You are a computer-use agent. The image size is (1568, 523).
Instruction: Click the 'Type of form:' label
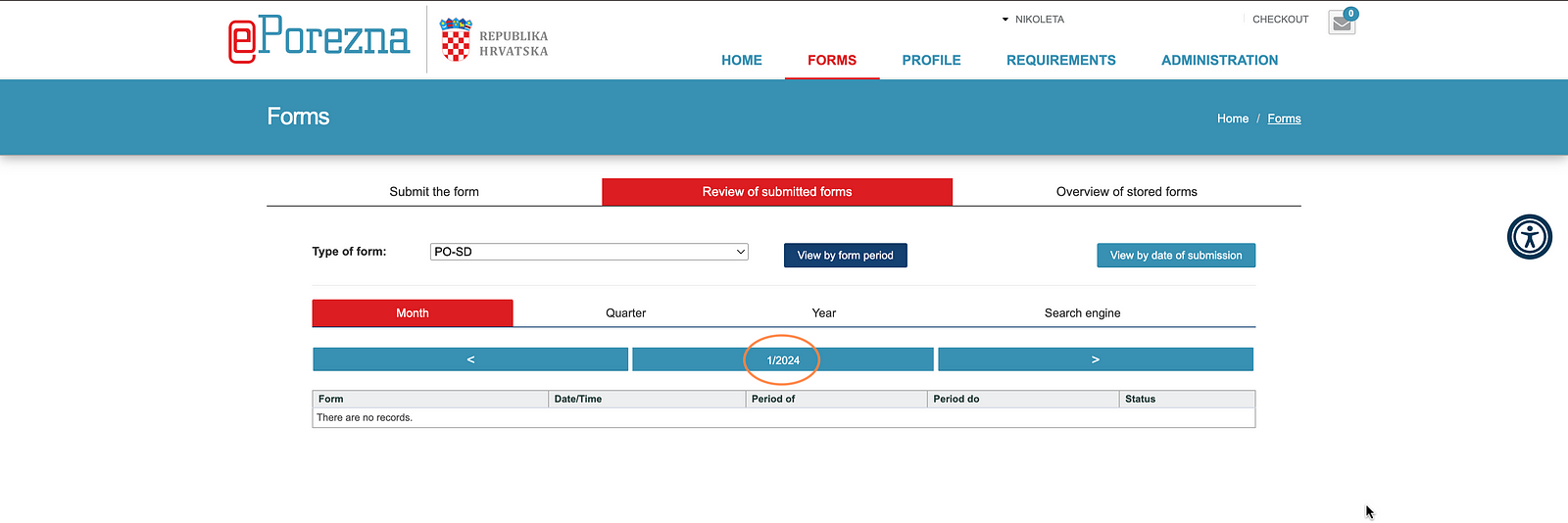pos(349,252)
